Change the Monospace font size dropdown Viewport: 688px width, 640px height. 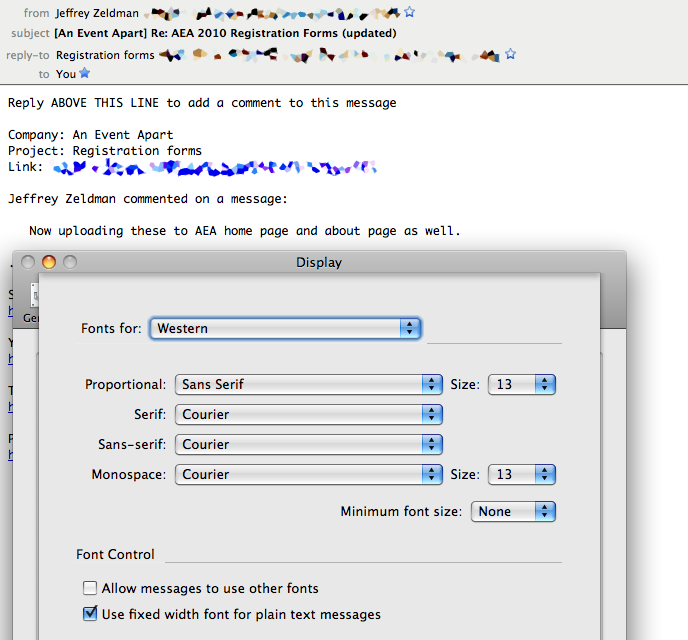pos(522,474)
